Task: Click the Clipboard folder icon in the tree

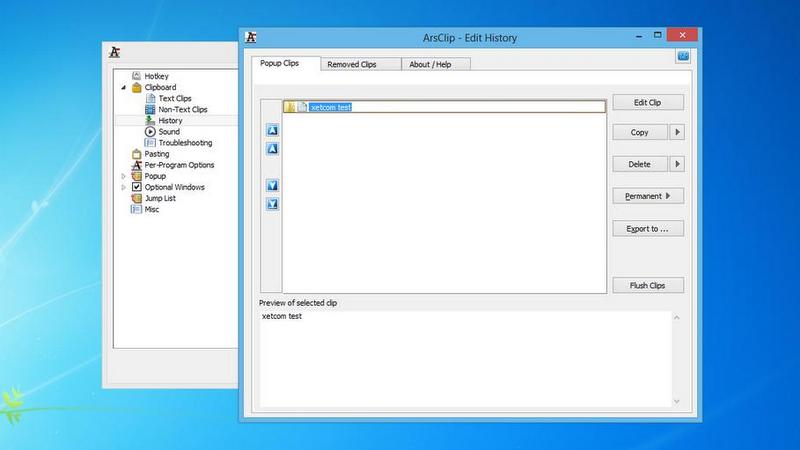Action: click(x=136, y=87)
